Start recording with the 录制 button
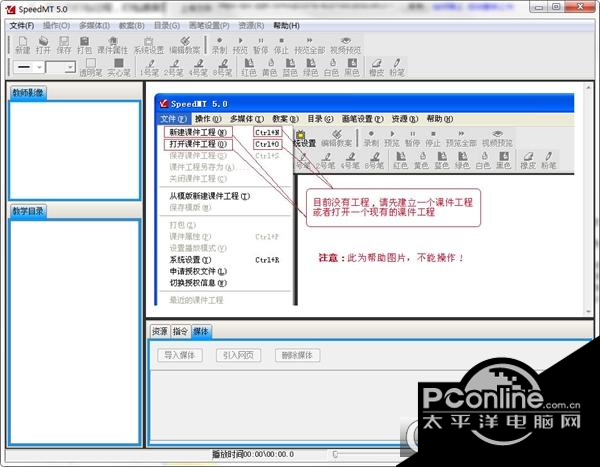Screen dimensions: 600x467 tap(219, 45)
